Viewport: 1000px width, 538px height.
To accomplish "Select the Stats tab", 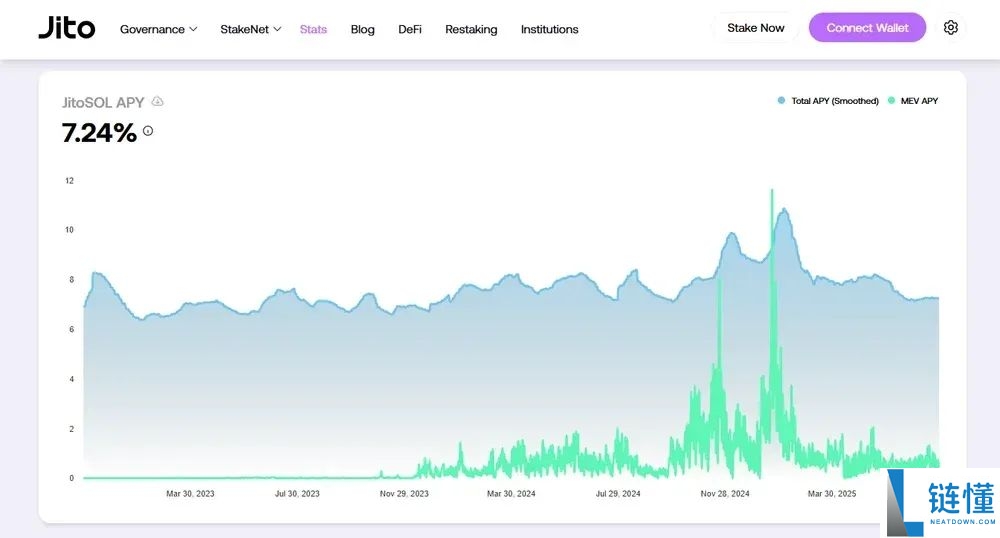I will click(x=313, y=29).
